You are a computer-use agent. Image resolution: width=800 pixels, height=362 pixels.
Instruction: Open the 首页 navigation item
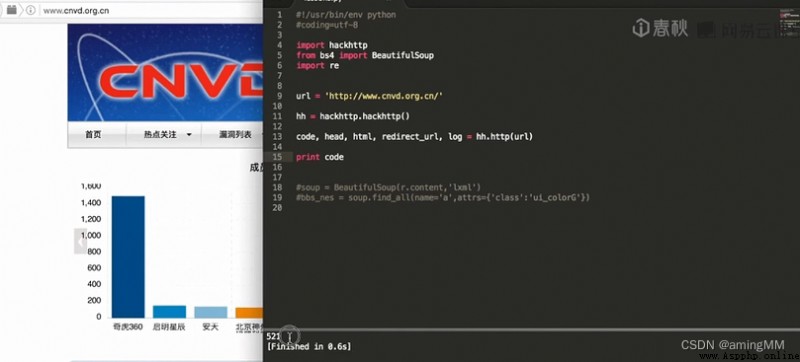(93, 135)
